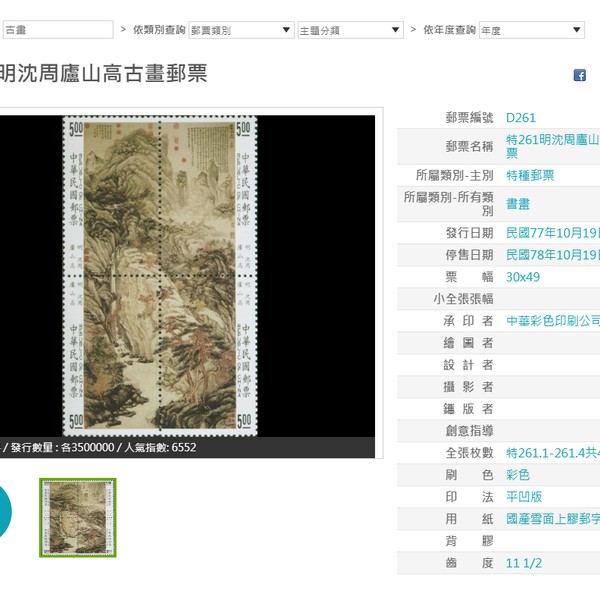Click the large stamp block image
Viewport: 600px width, 600px height.
tap(160, 276)
